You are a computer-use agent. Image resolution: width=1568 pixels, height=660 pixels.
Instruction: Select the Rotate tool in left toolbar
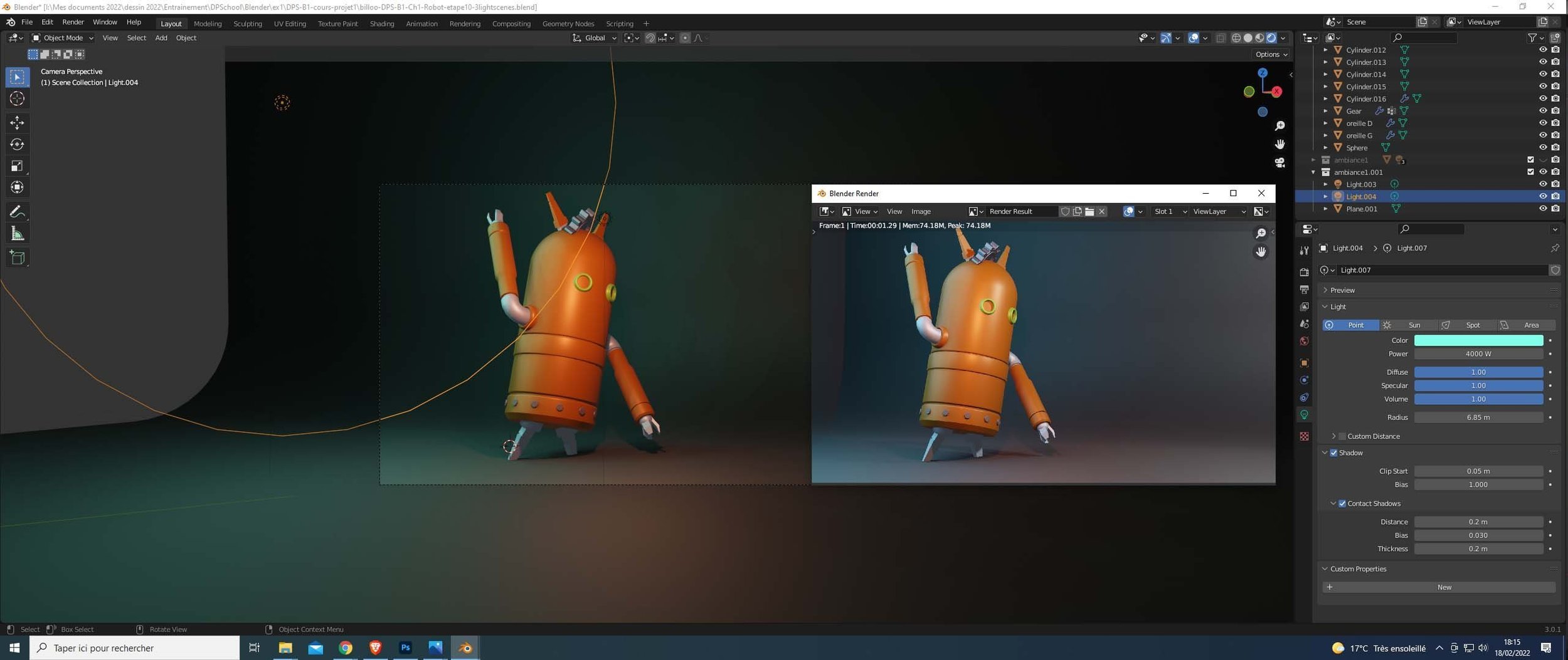(17, 144)
